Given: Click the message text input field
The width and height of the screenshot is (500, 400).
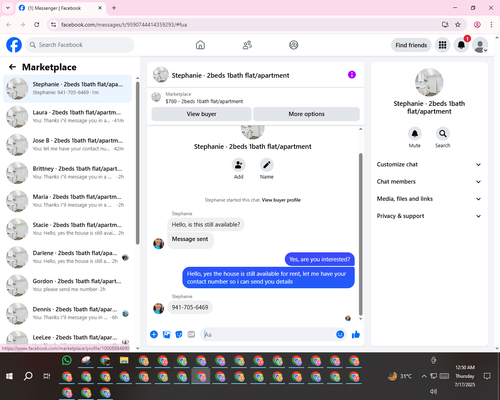Looking at the screenshot, I should click(x=268, y=334).
